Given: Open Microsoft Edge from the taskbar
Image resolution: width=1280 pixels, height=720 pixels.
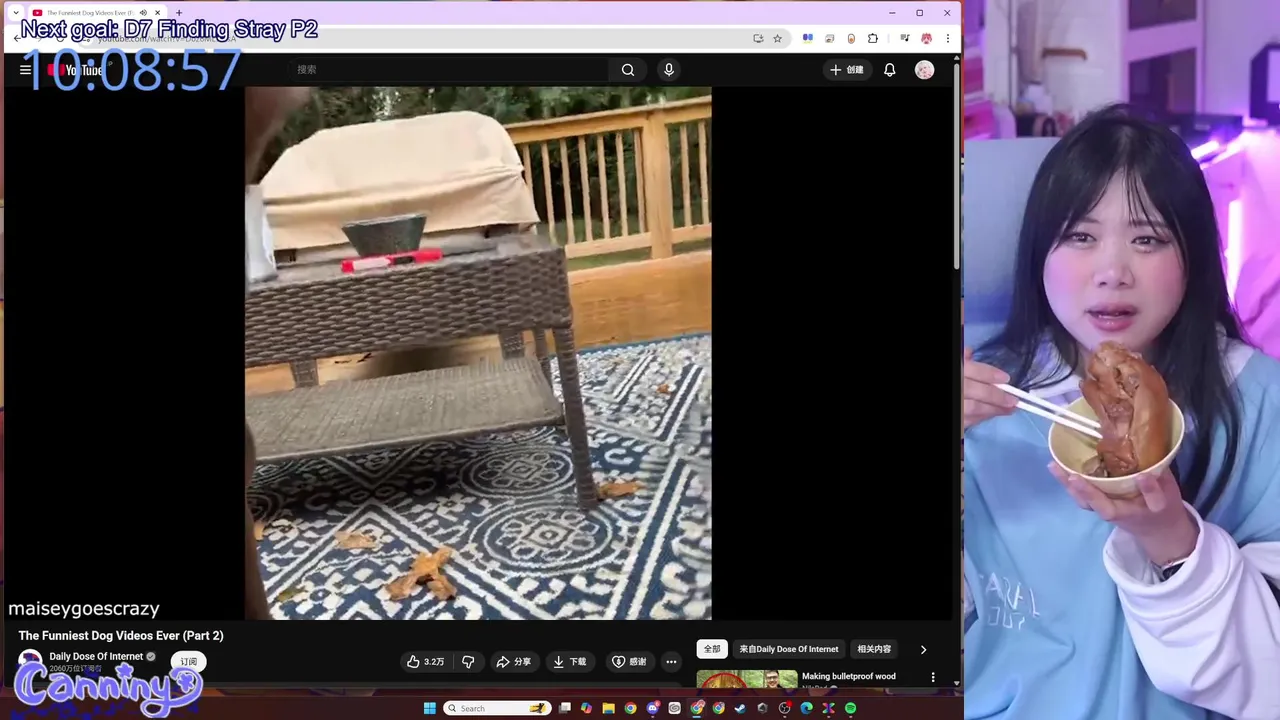Looking at the screenshot, I should tap(806, 708).
